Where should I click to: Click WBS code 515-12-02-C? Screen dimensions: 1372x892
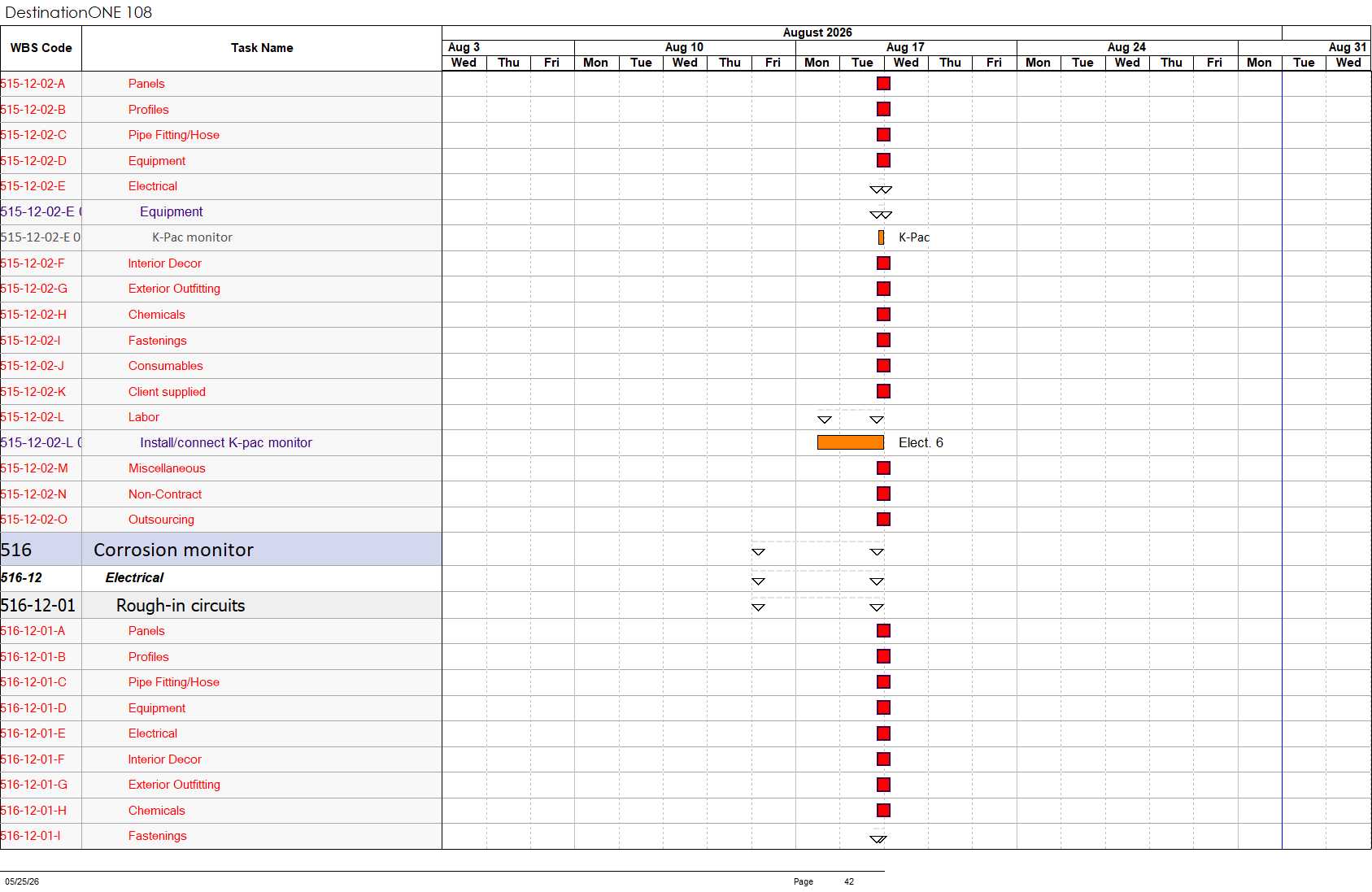[33, 135]
